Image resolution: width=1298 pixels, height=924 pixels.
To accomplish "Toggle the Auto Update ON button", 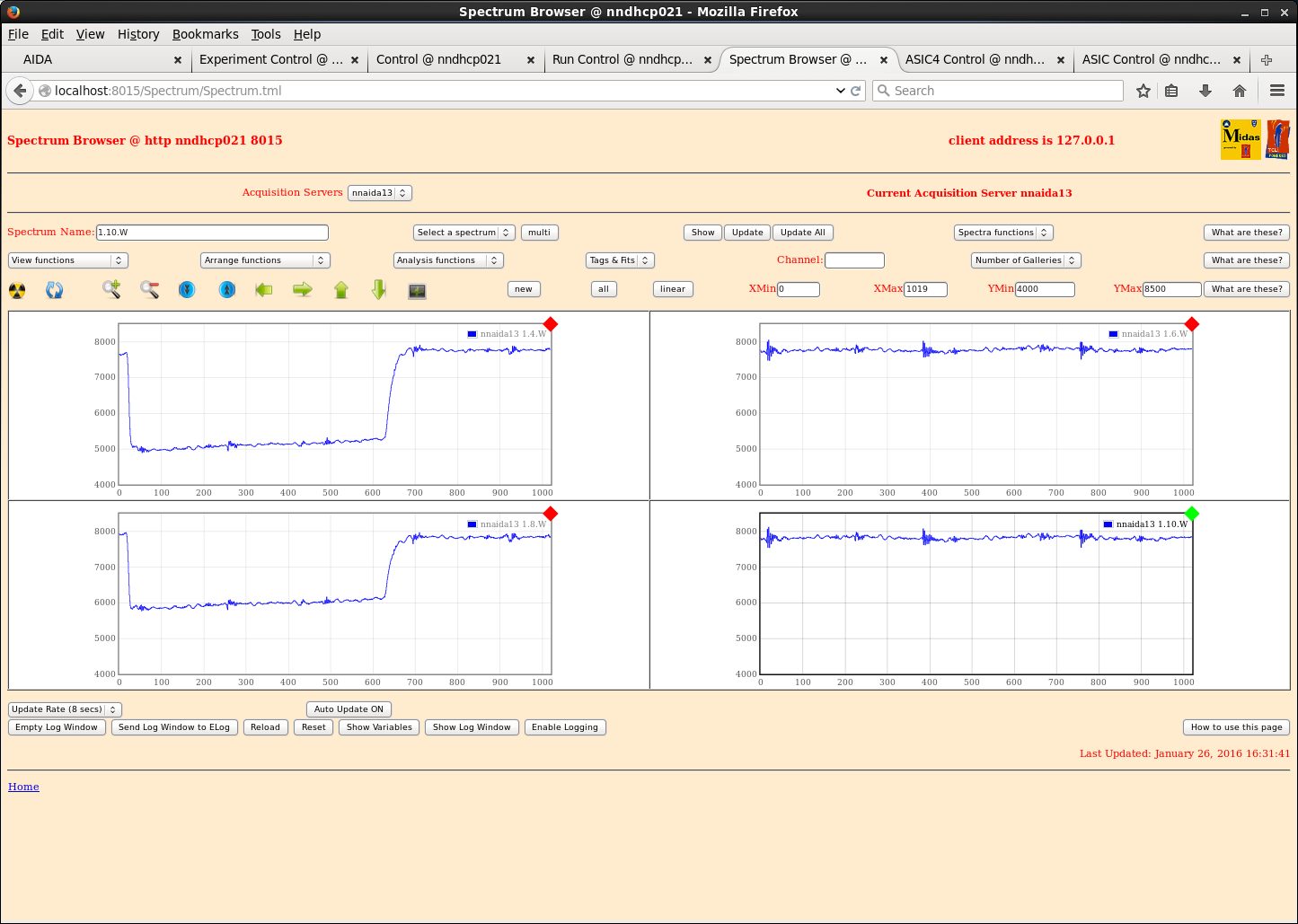I will (x=349, y=709).
